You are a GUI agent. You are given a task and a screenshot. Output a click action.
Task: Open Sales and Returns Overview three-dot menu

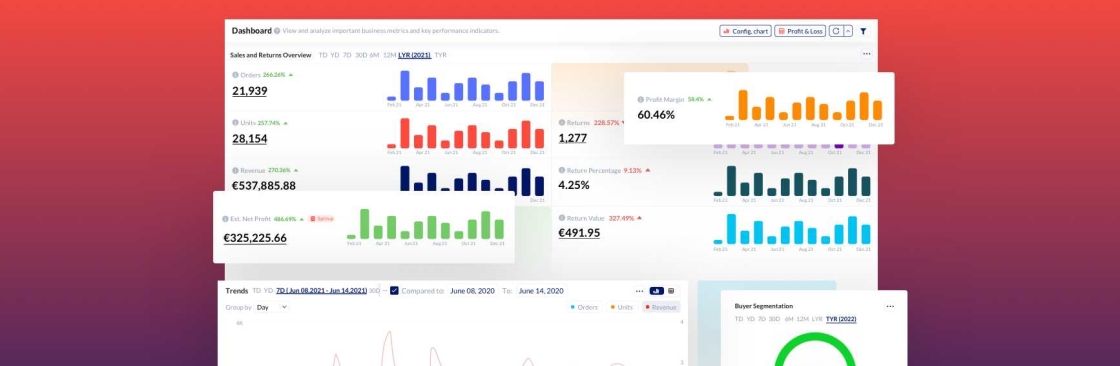[866, 54]
